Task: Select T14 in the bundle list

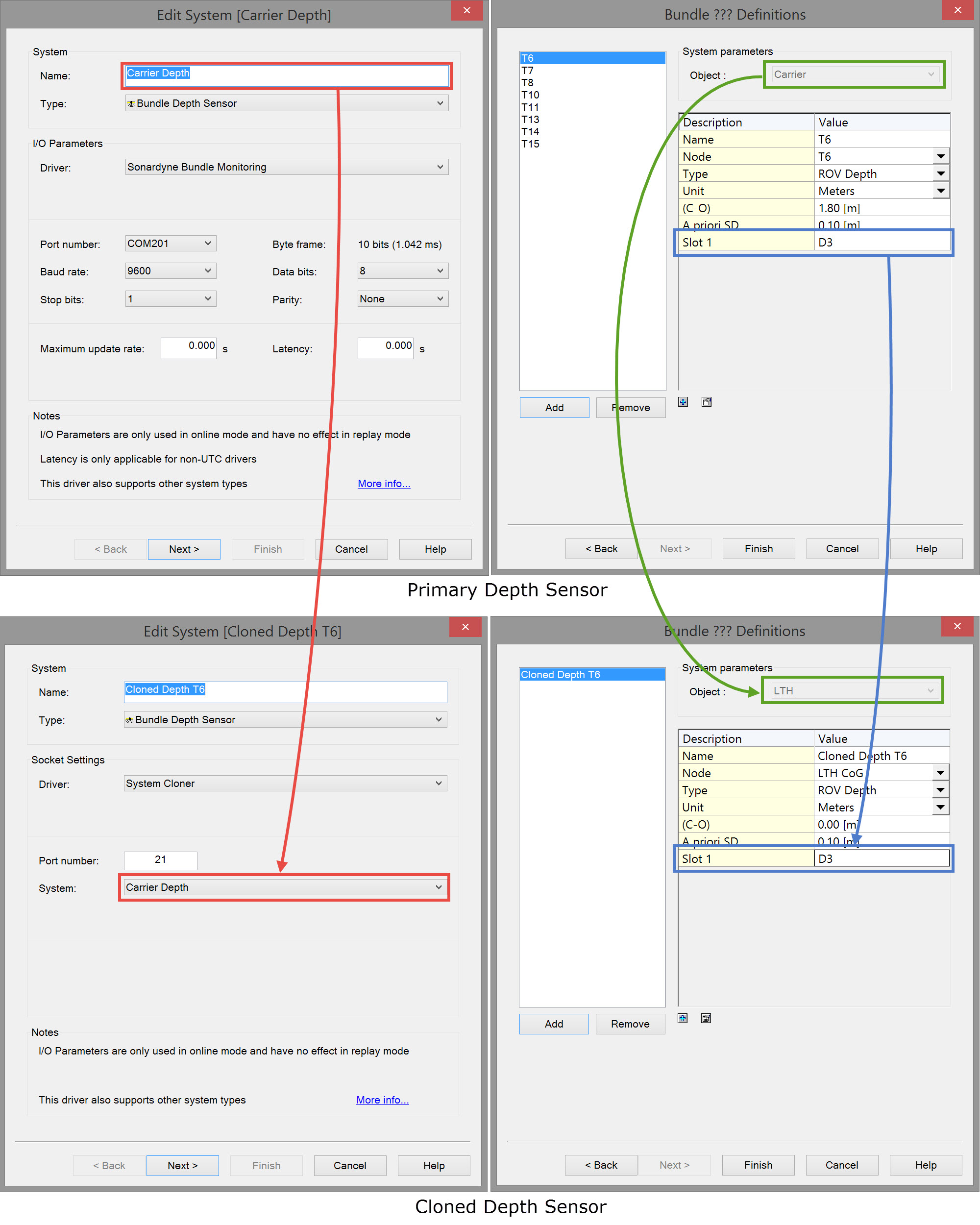Action: click(x=530, y=132)
